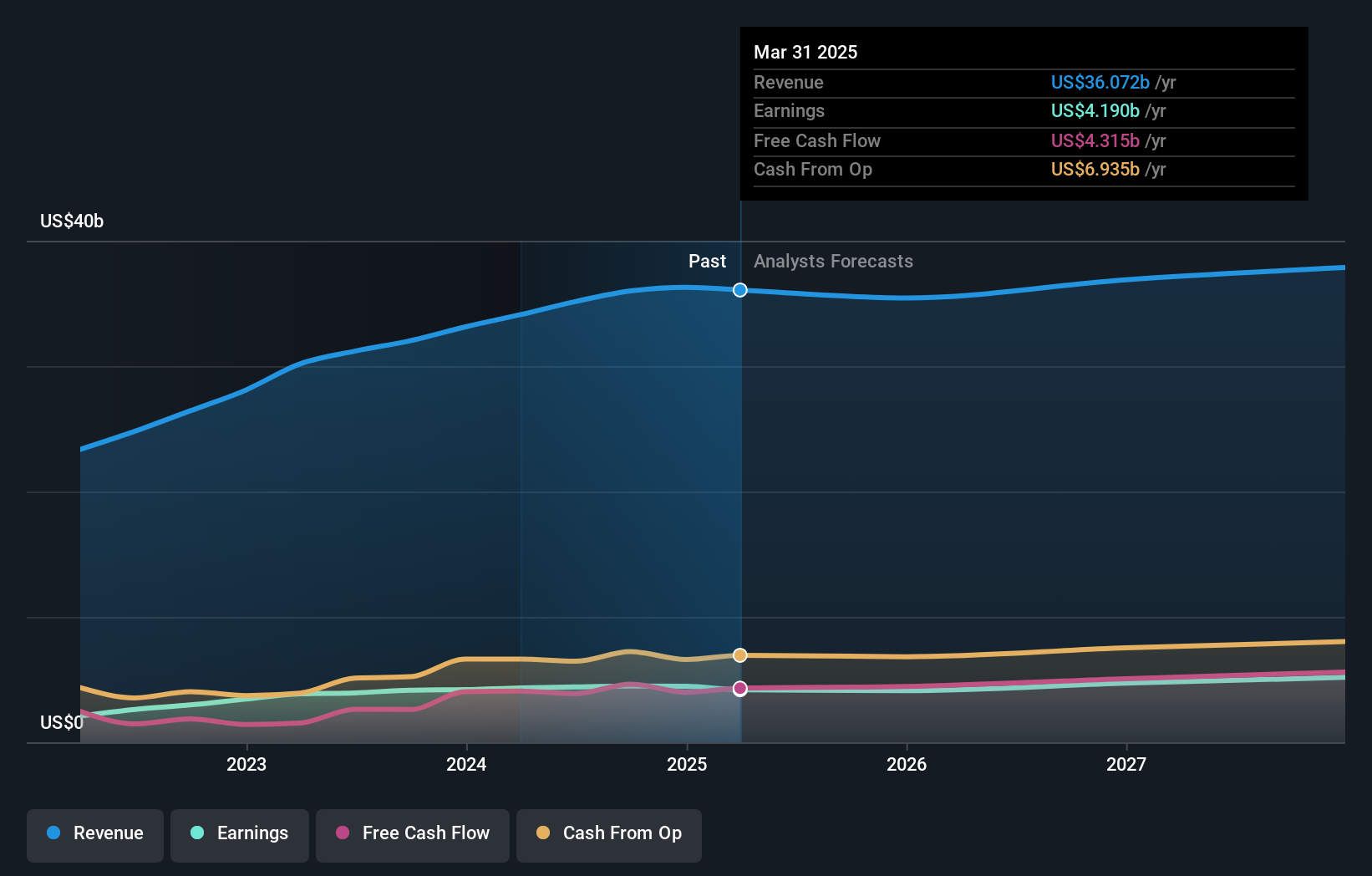Toggle the Earnings legend button
Image resolution: width=1372 pixels, height=876 pixels.
(240, 835)
